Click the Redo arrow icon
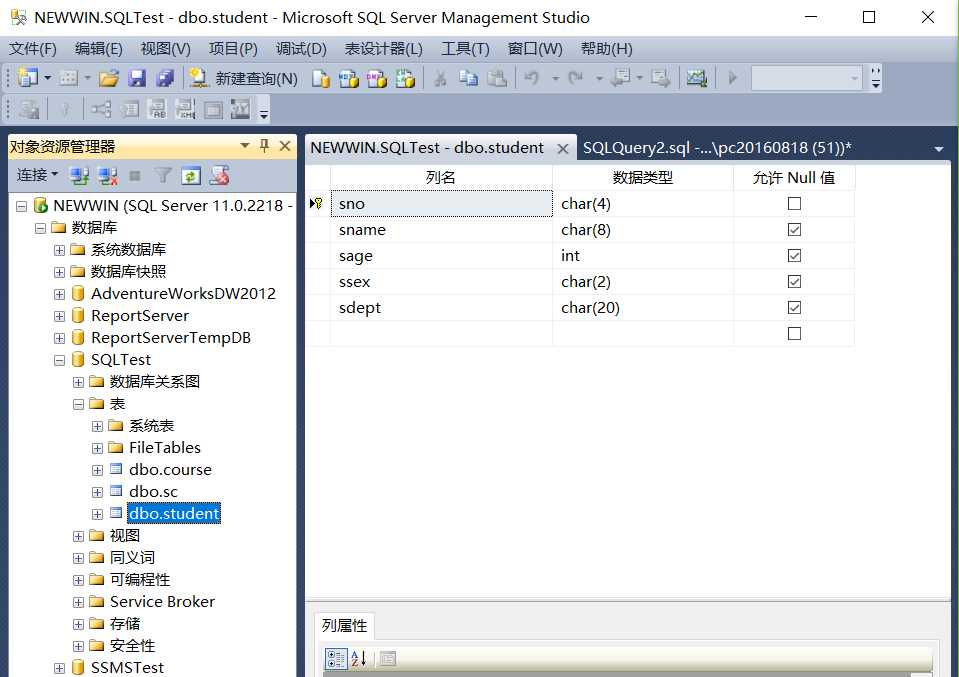The image size is (959, 677). 576,78
